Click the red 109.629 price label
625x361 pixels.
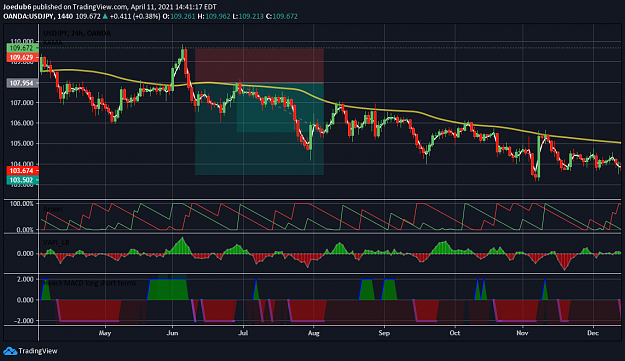(22, 57)
